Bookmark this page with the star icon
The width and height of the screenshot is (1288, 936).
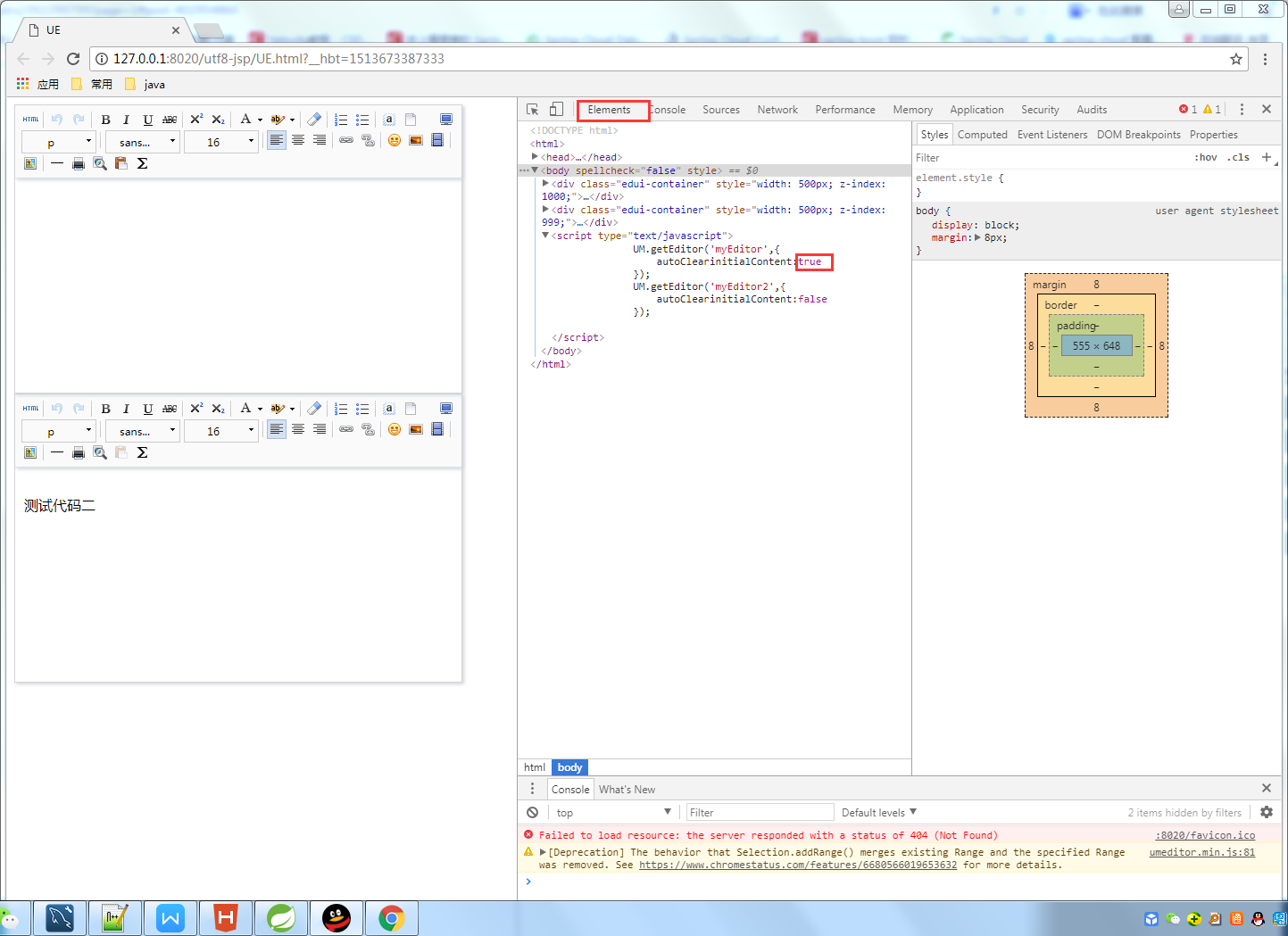coord(1236,59)
